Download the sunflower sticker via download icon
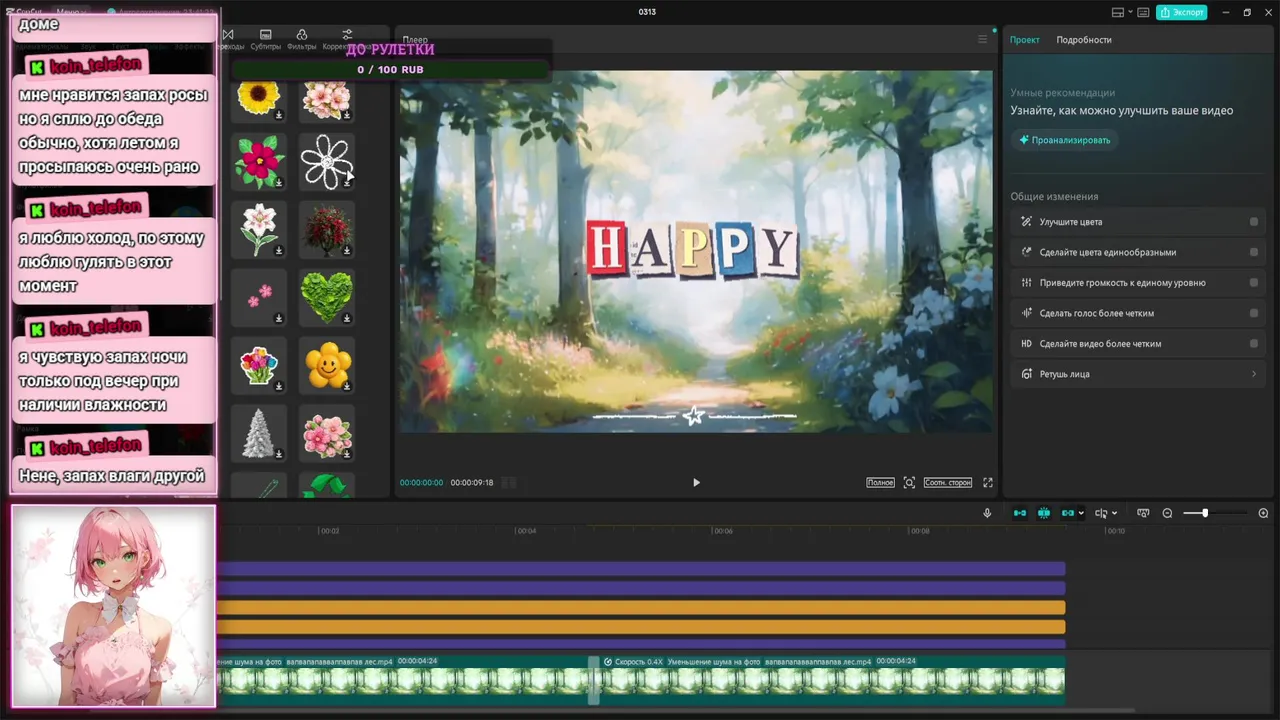This screenshot has height=720, width=1280. tap(279, 114)
